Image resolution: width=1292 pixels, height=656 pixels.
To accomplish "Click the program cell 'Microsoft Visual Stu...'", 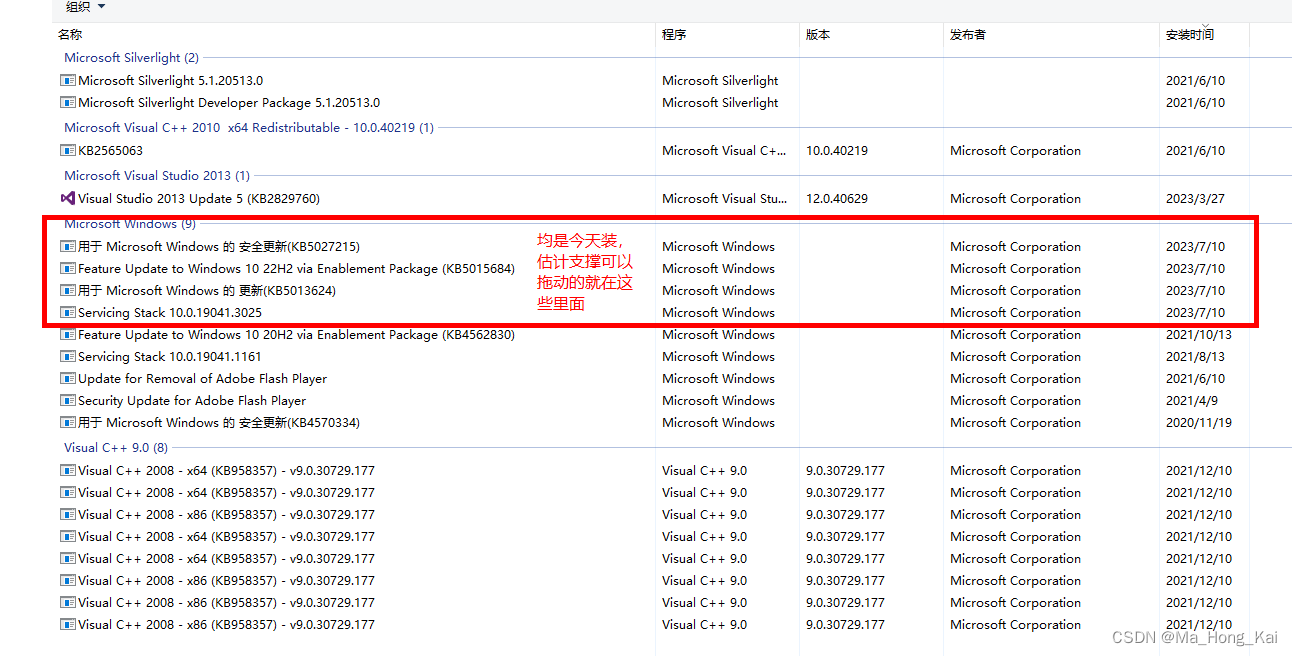I will (724, 199).
